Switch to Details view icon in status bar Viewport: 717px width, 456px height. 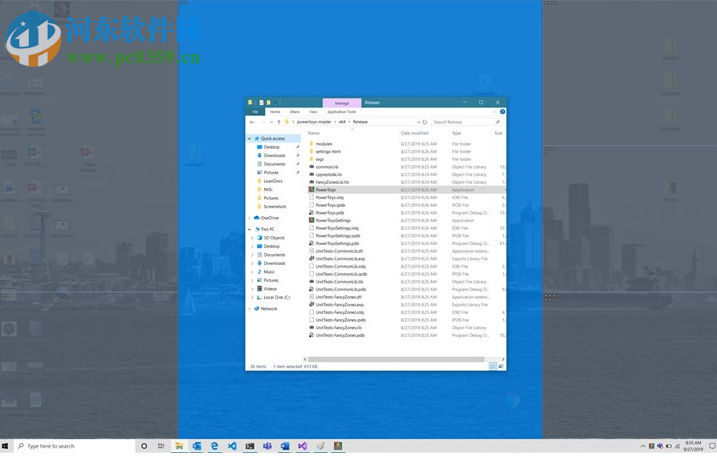point(492,366)
